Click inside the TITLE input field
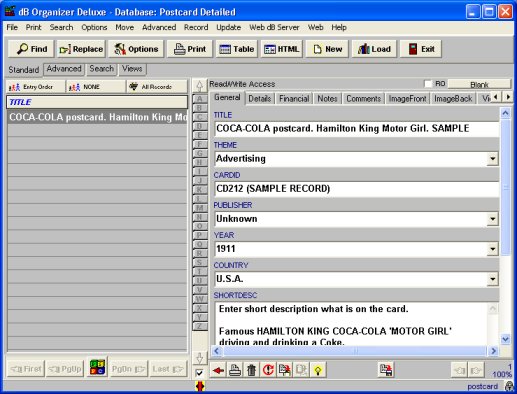The image size is (517, 394). coord(357,129)
